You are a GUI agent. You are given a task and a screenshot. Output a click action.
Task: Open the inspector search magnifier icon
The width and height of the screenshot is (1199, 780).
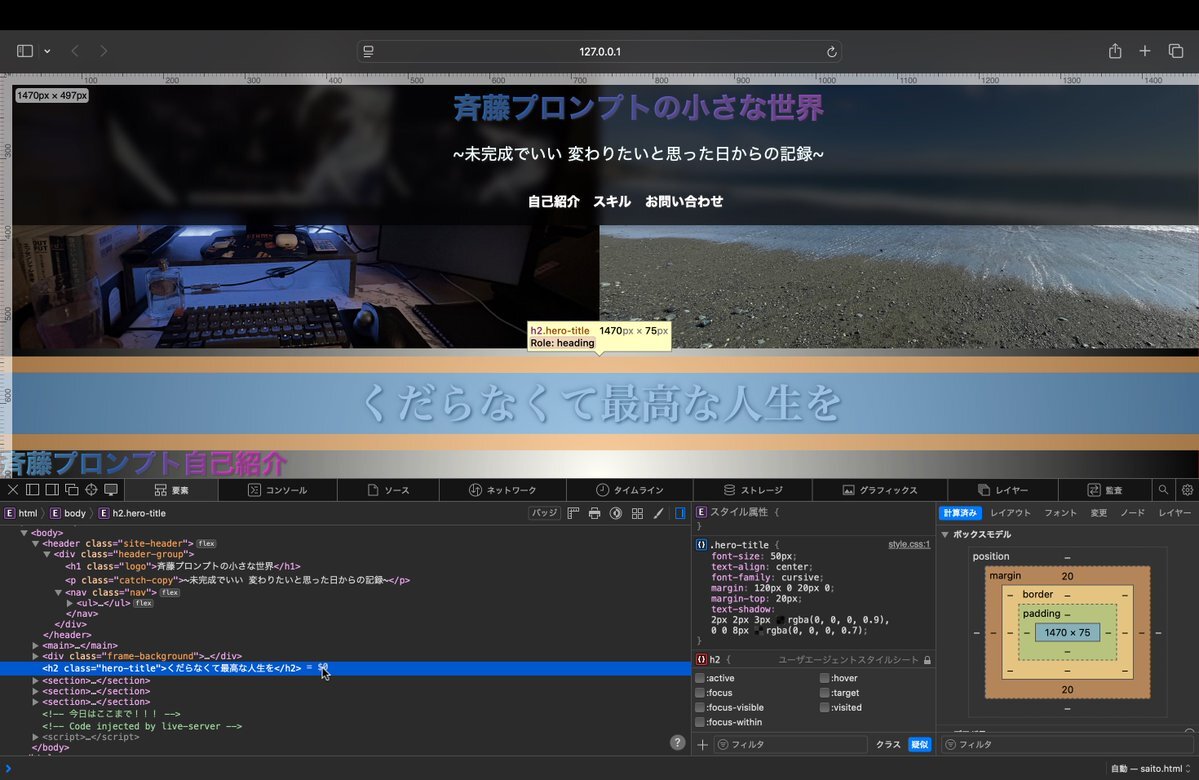1163,489
